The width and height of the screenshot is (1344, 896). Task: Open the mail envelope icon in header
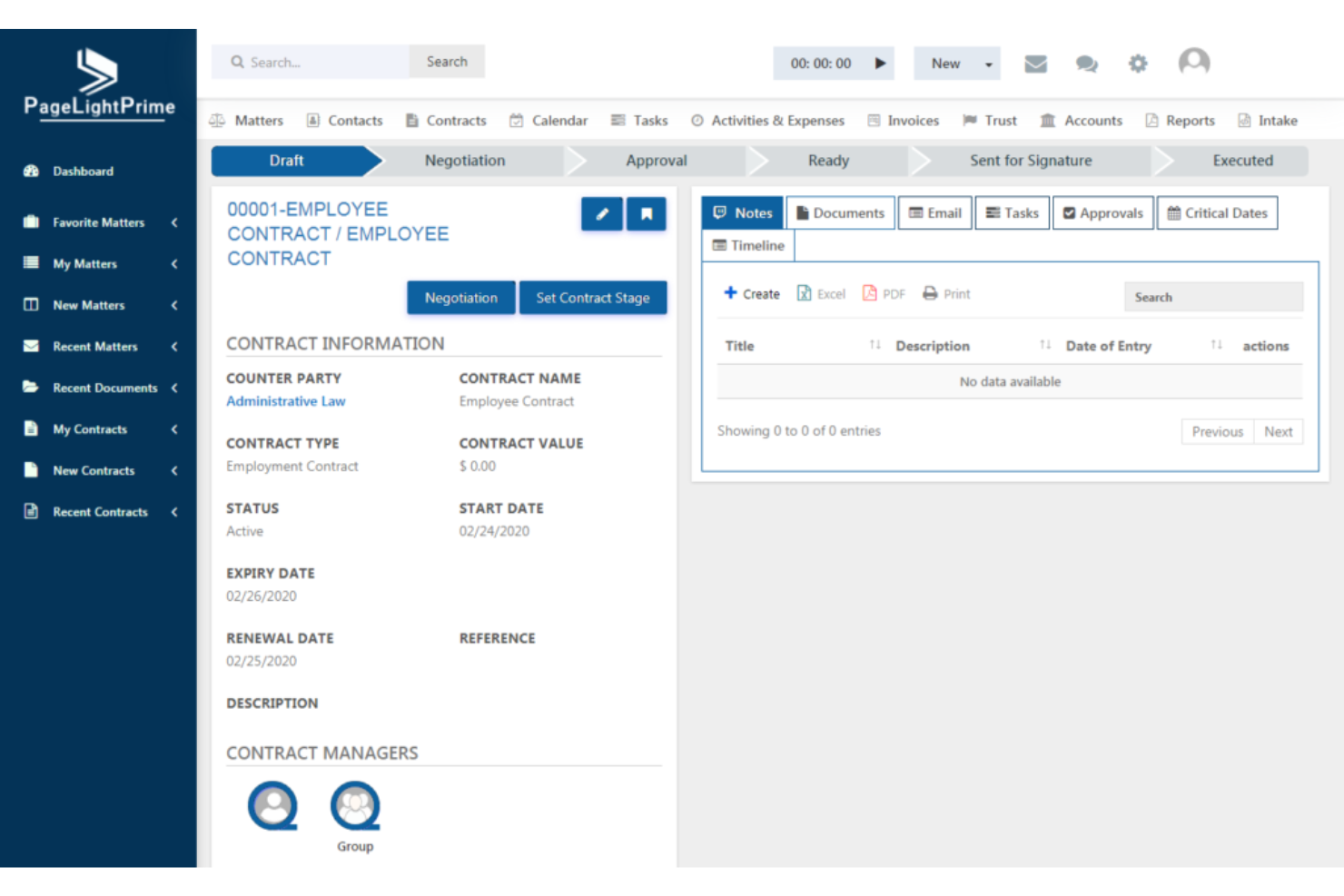(x=1035, y=64)
